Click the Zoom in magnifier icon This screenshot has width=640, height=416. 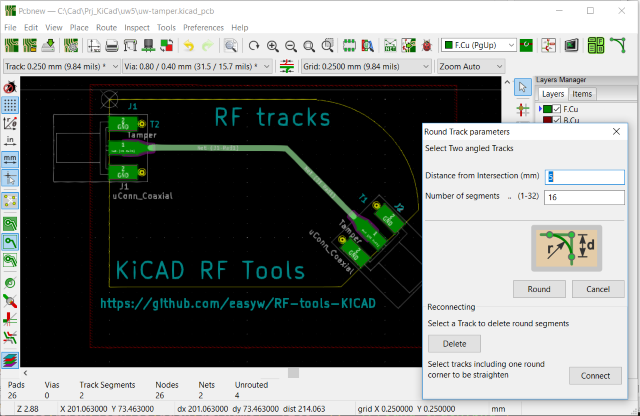(x=273, y=46)
